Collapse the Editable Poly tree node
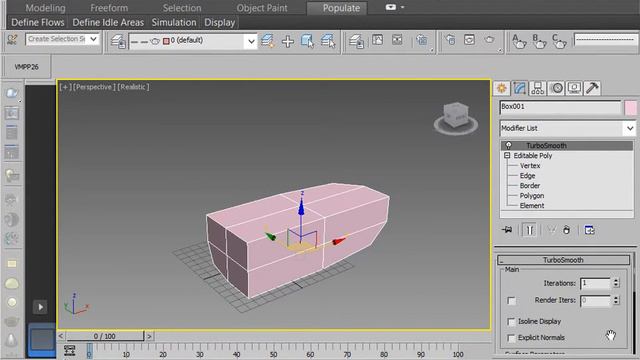Screen dimensions: 640x360 (507, 156)
